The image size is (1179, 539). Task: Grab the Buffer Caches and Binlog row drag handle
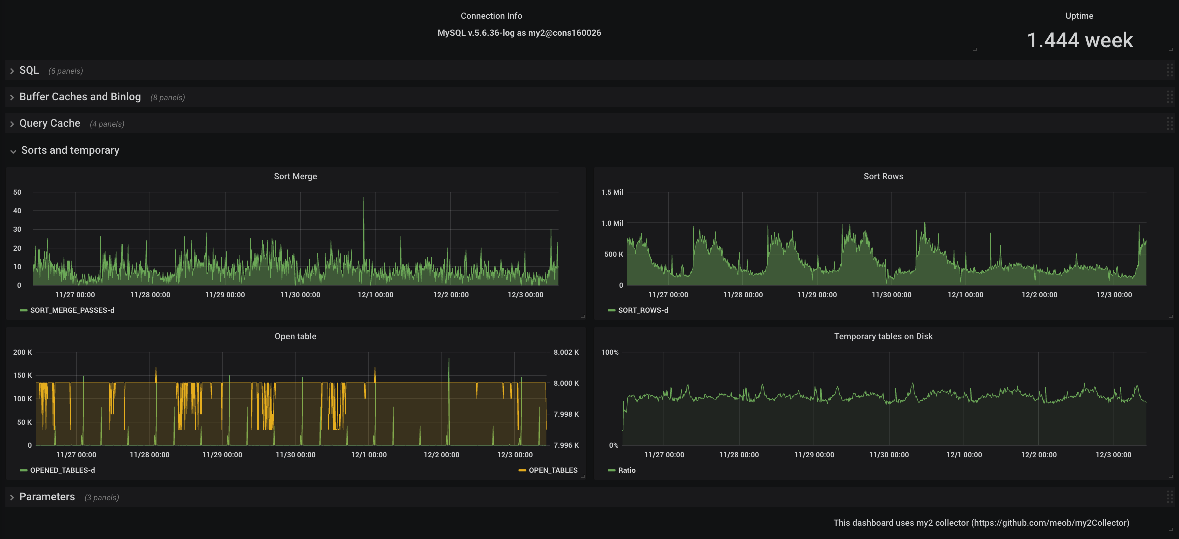coord(1169,97)
